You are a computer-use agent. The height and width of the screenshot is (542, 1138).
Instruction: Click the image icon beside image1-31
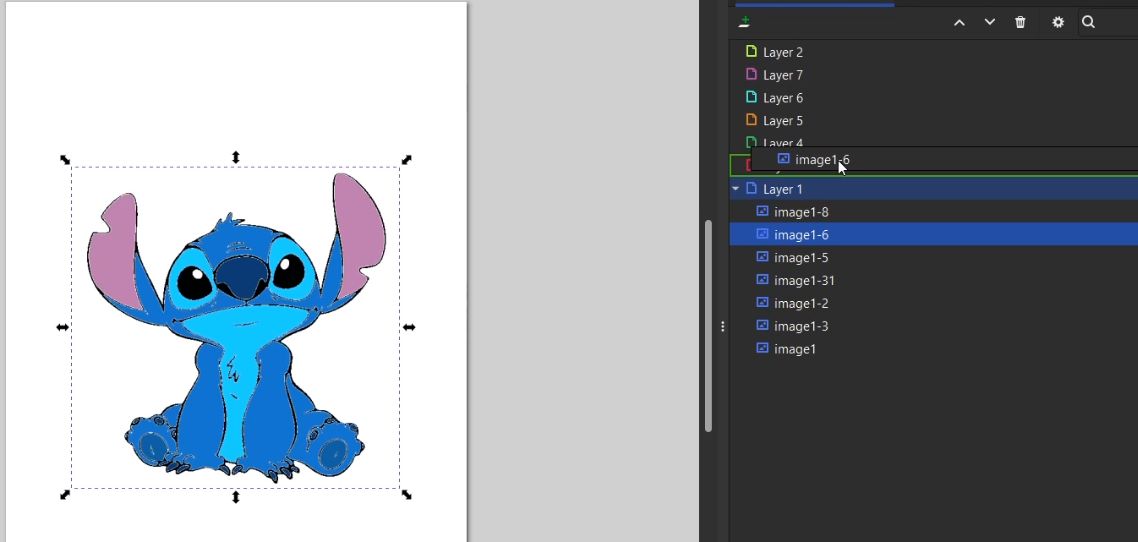coord(763,279)
